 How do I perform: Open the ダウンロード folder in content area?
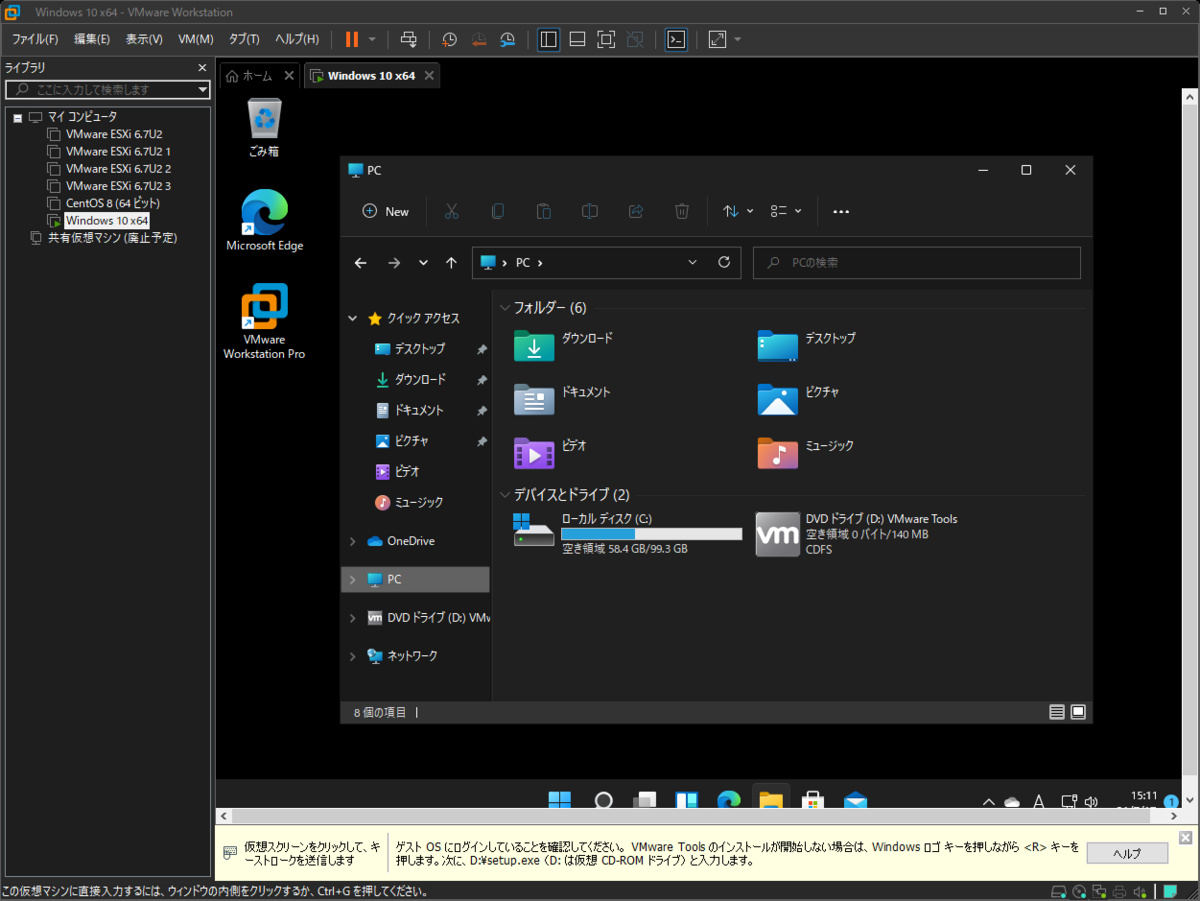565,344
